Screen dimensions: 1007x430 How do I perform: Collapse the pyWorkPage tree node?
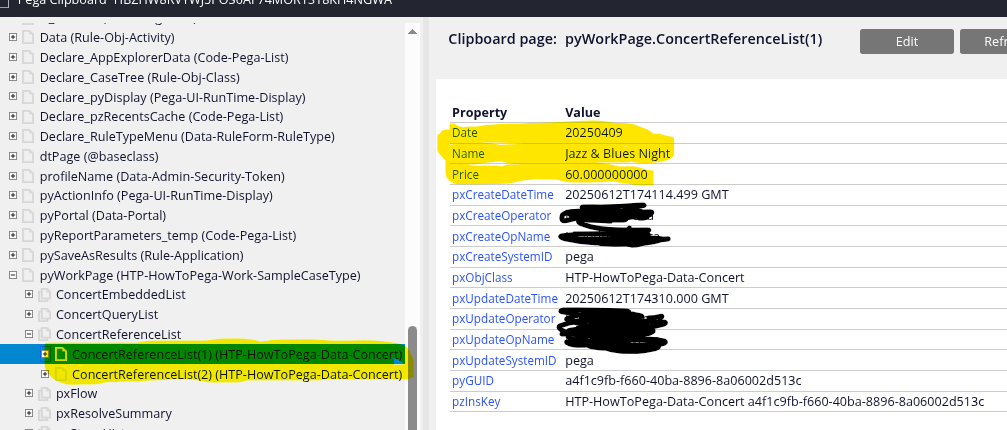(13, 275)
